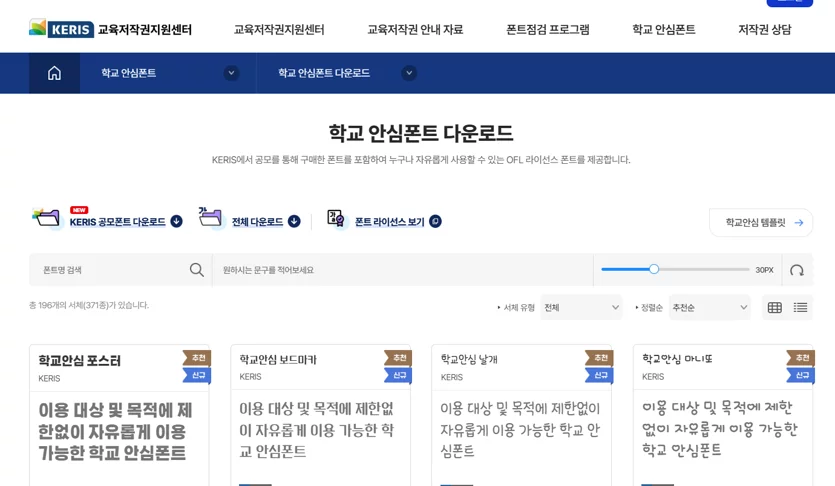Open the 폰트점검 프로그램 menu

pos(548,29)
